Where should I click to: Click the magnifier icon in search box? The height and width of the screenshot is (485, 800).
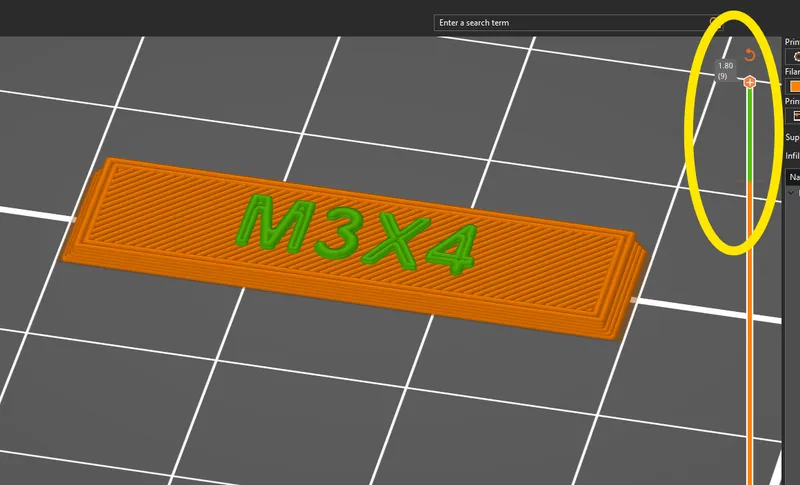715,22
